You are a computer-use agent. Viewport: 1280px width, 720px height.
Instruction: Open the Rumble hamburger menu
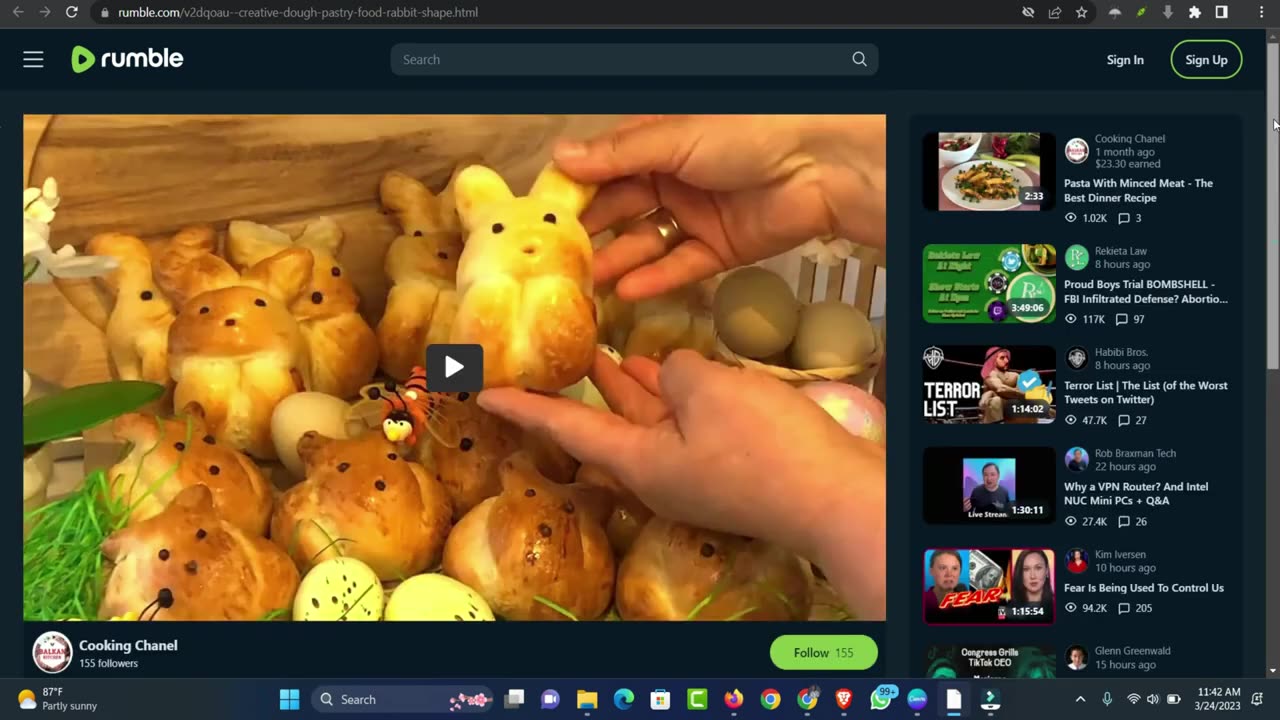point(33,60)
